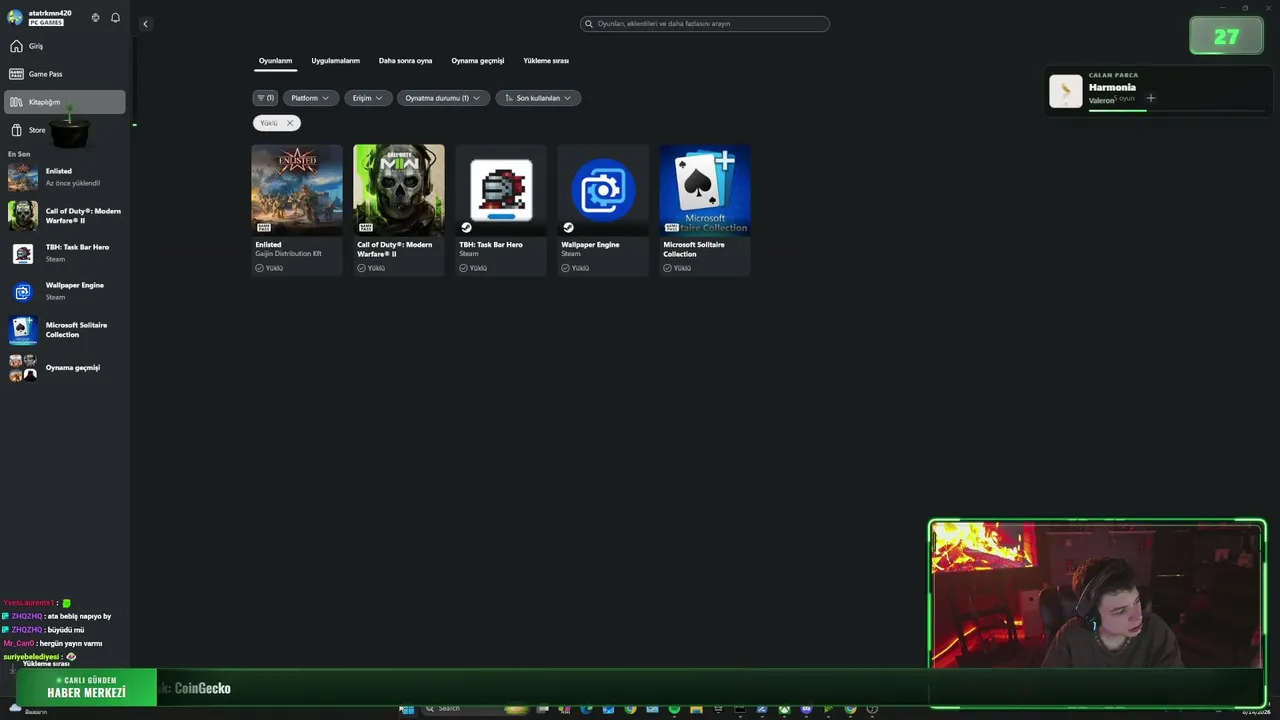Collapse sidebar with the back chevron
Viewport: 1280px width, 720px height.
145,24
